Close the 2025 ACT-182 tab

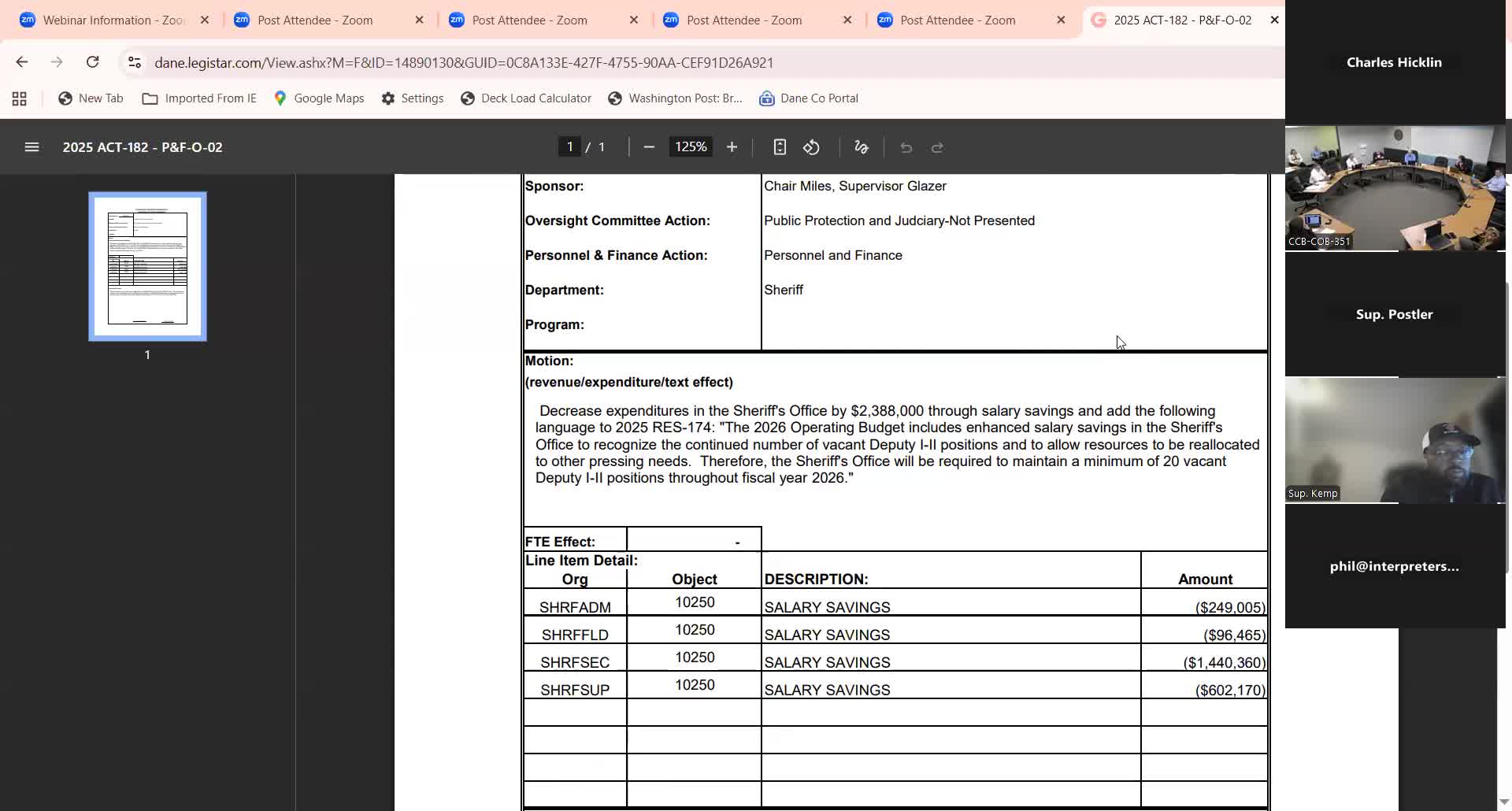pos(1274,20)
